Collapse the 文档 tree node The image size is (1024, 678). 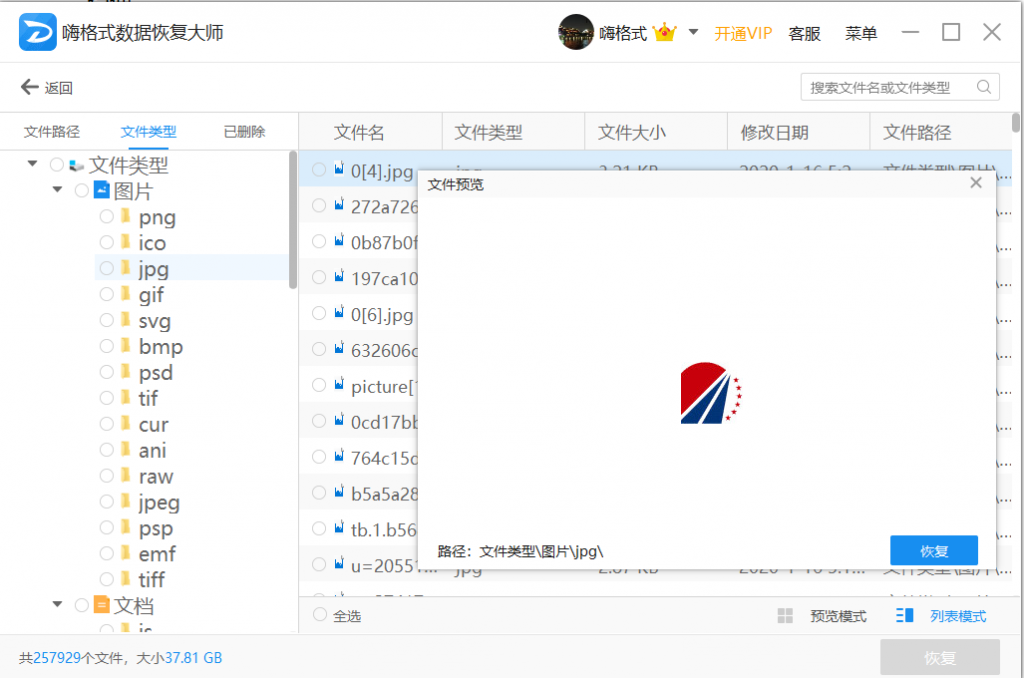point(57,604)
